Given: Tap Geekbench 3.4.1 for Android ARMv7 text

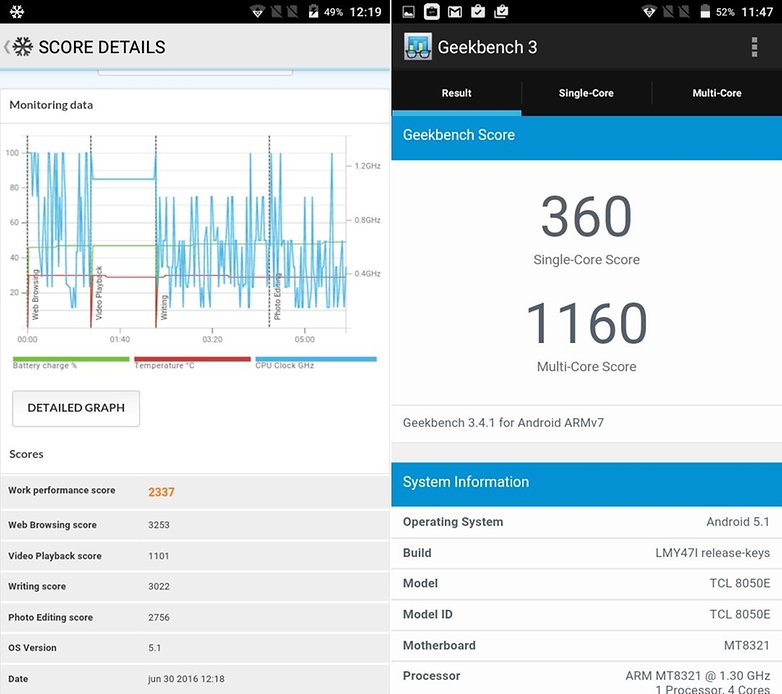Looking at the screenshot, I should coord(503,423).
